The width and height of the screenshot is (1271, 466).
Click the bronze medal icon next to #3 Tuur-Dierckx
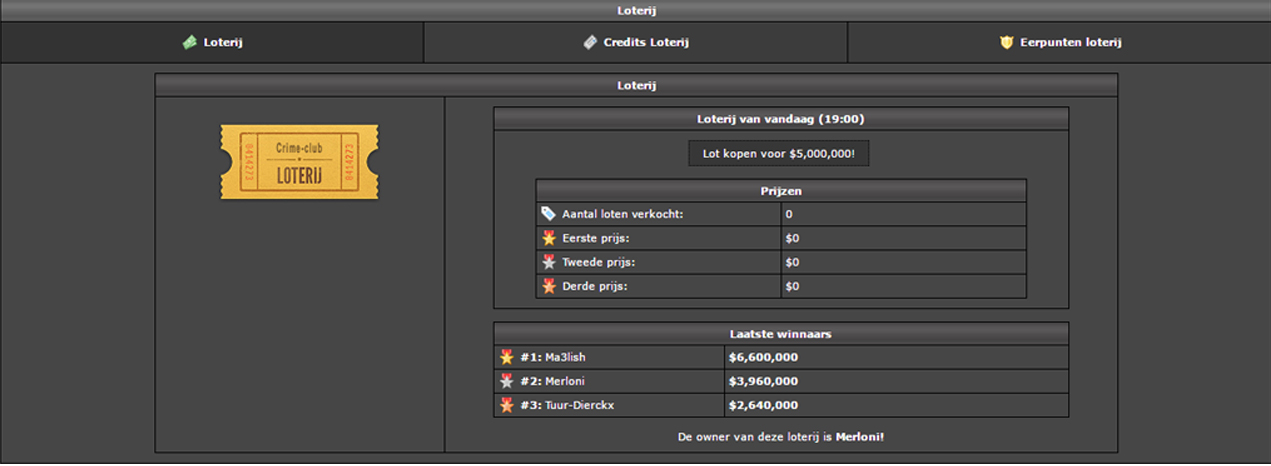[507, 405]
